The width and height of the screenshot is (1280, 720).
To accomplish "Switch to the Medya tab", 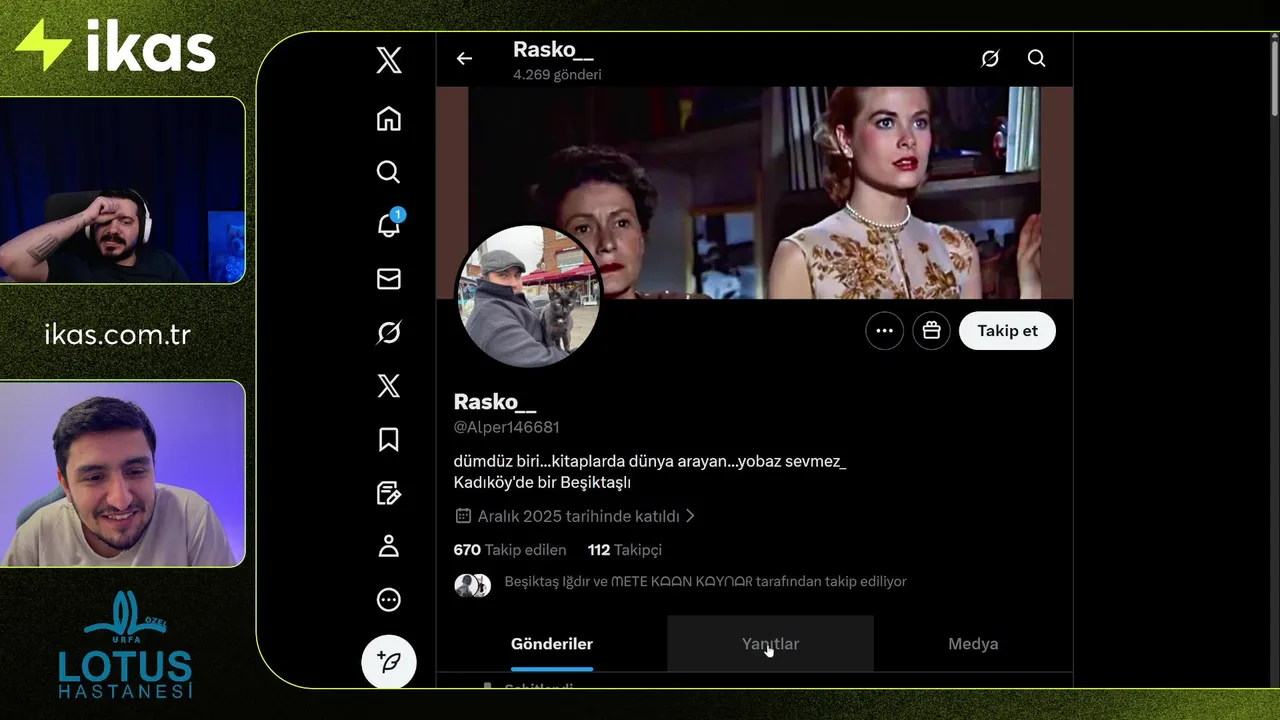I will pyautogui.click(x=973, y=644).
